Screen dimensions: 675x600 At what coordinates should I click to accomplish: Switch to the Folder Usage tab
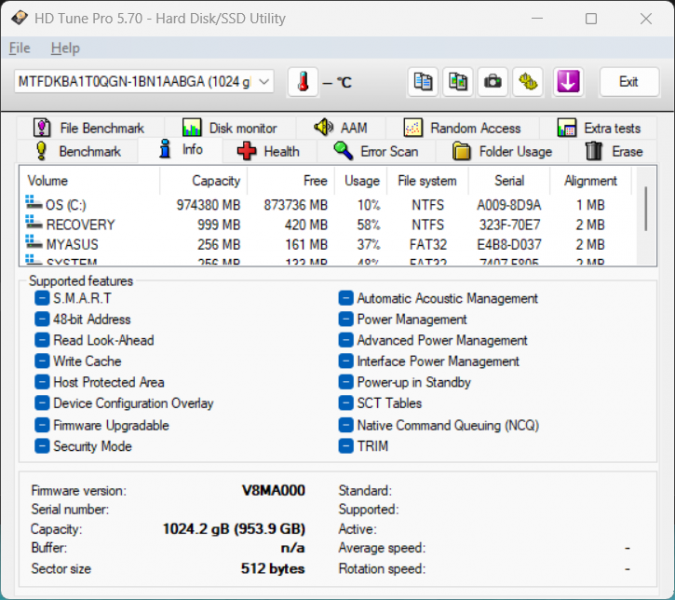coord(502,151)
